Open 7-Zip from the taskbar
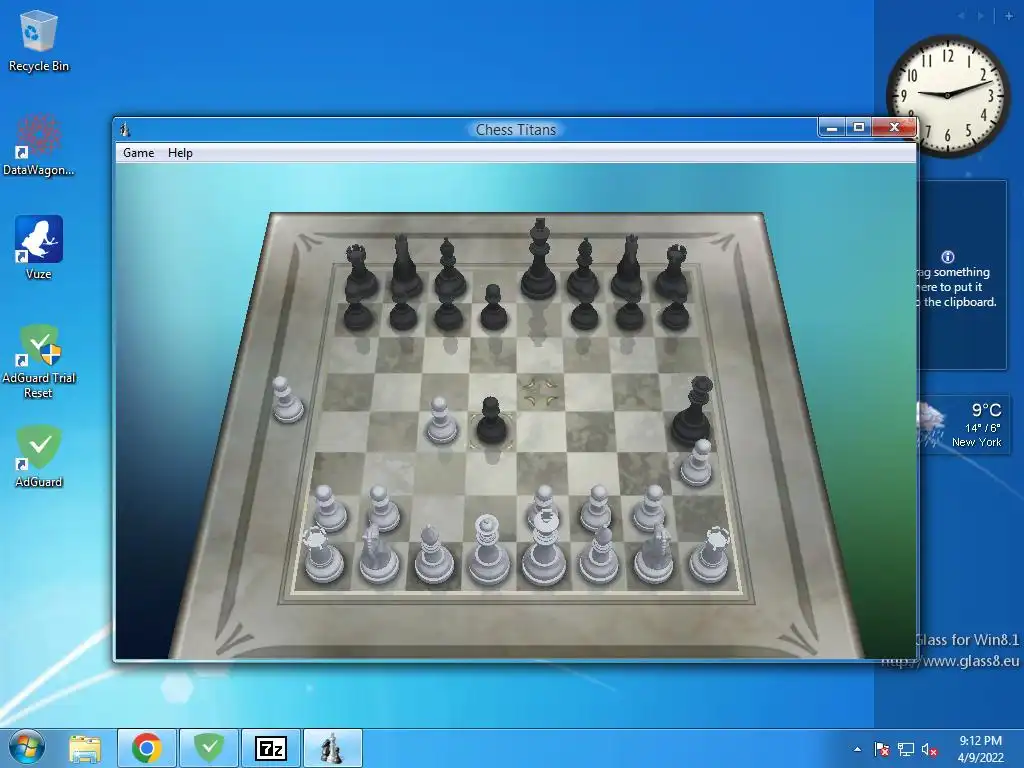This screenshot has height=768, width=1024. coord(271,748)
